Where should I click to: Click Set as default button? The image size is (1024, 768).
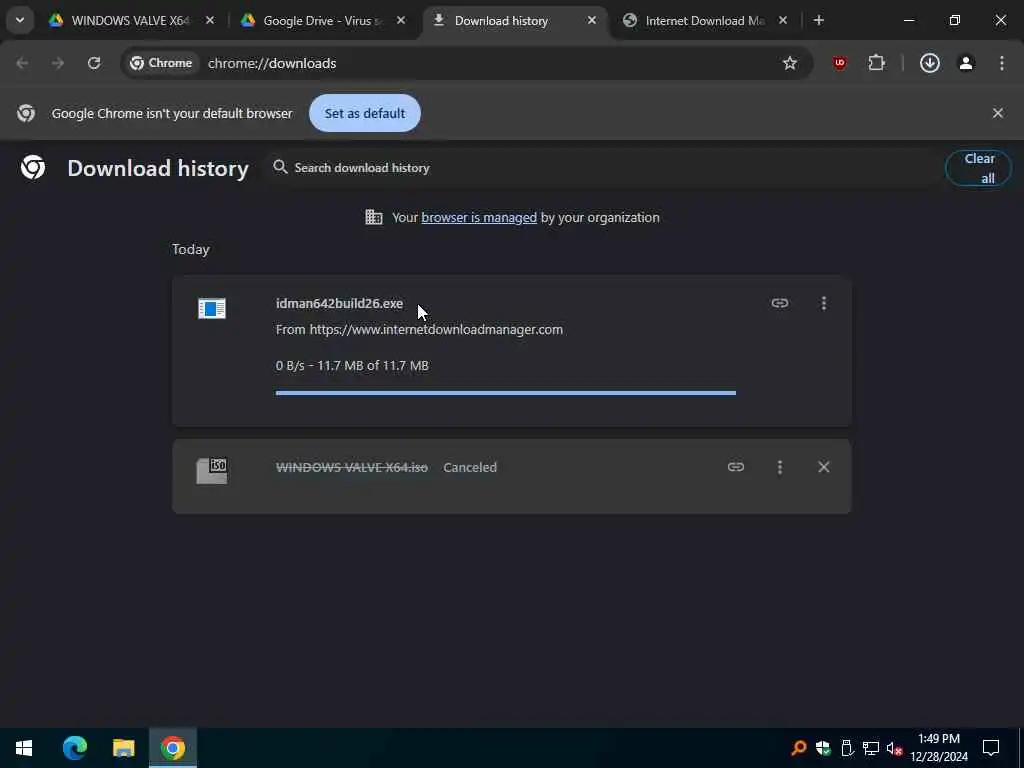pyautogui.click(x=364, y=114)
